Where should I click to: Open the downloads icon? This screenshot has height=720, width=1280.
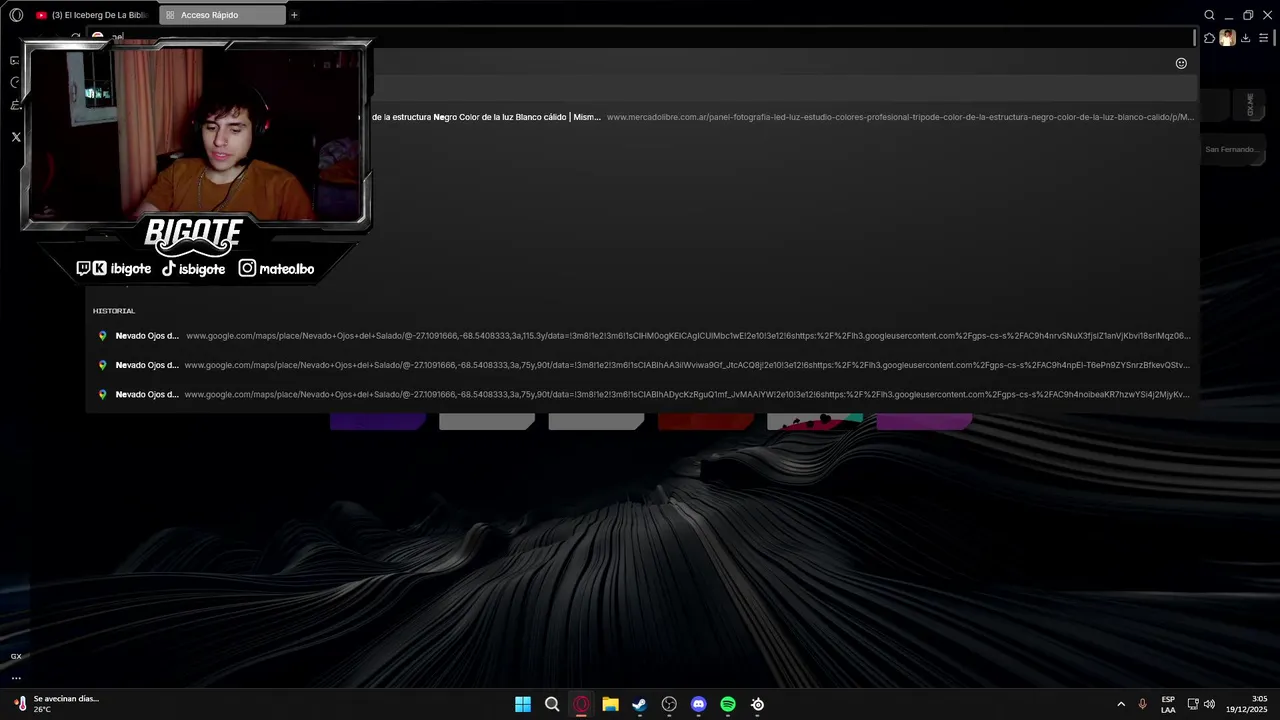pyautogui.click(x=1245, y=38)
